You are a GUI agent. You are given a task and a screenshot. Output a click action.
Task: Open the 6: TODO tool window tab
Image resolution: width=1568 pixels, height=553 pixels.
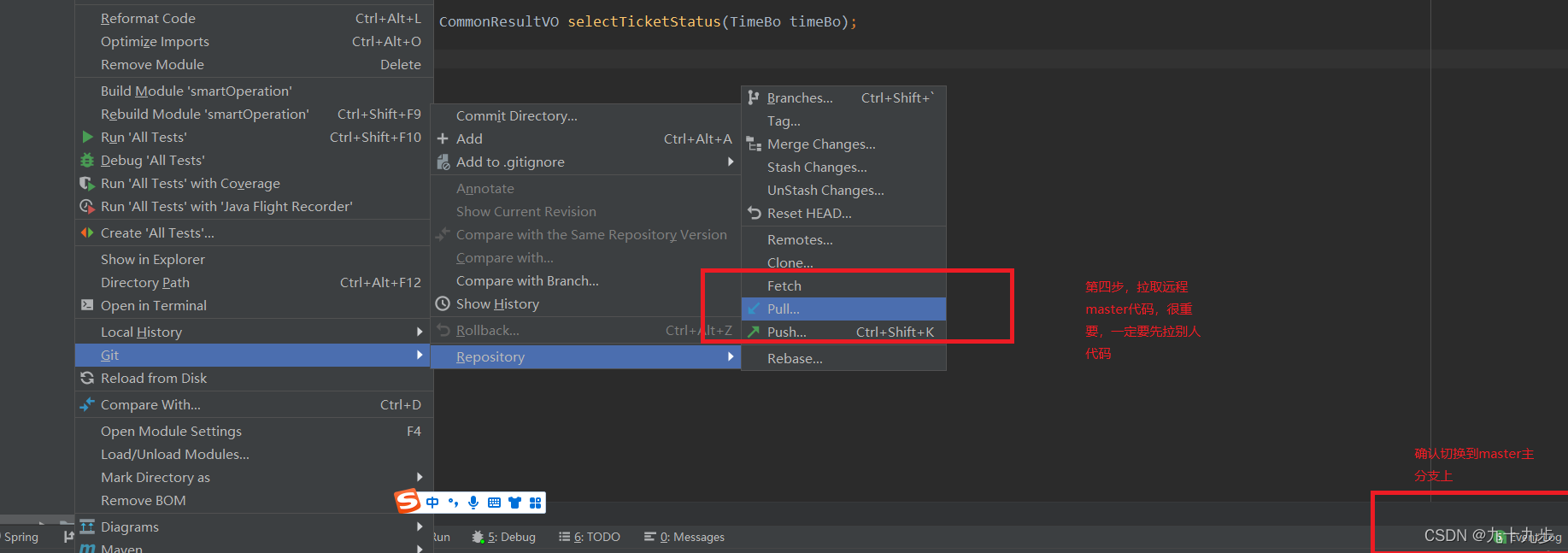[x=590, y=537]
